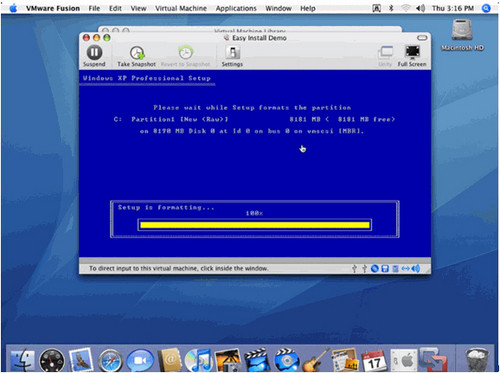Open the Wi-Fi status menu
This screenshot has height=373, width=500.
[406, 8]
